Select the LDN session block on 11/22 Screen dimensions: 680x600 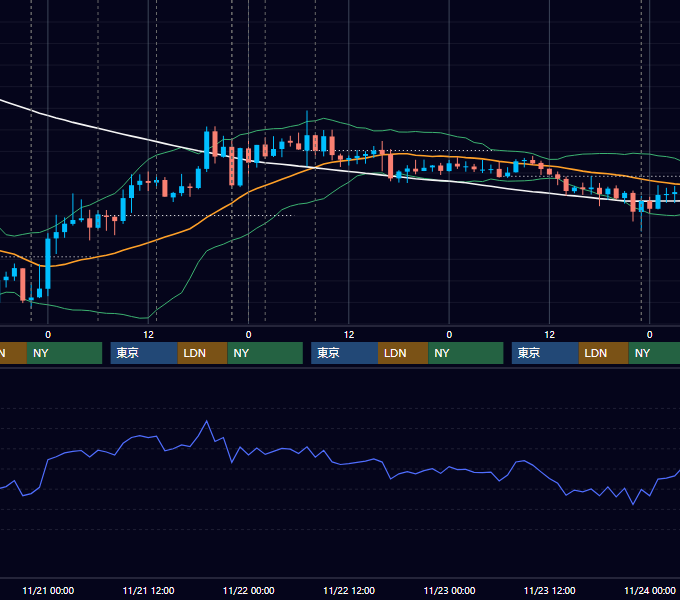click(403, 353)
